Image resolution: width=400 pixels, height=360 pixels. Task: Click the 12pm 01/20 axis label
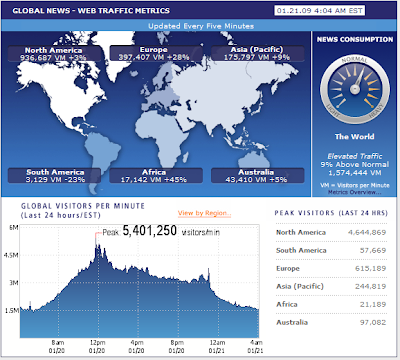pyautogui.click(x=97, y=346)
